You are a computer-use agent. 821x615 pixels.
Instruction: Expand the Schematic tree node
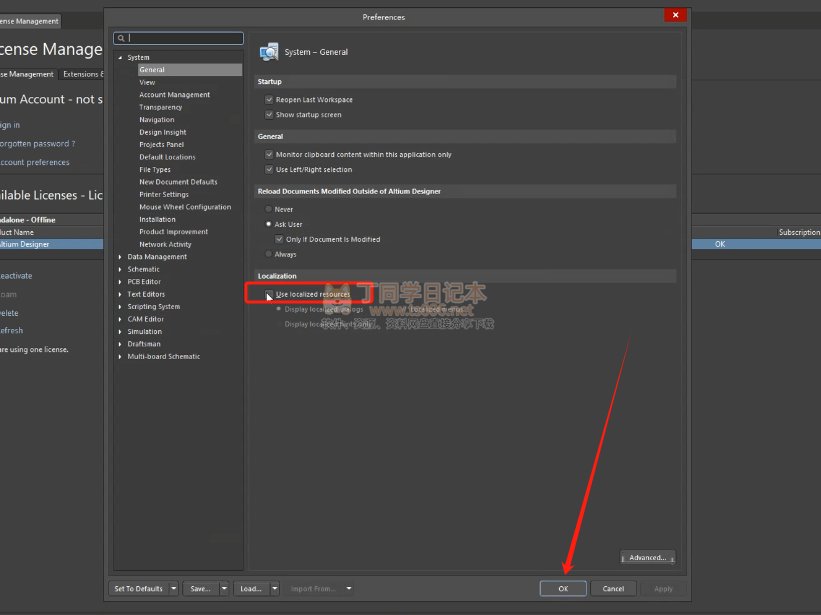[x=120, y=270]
